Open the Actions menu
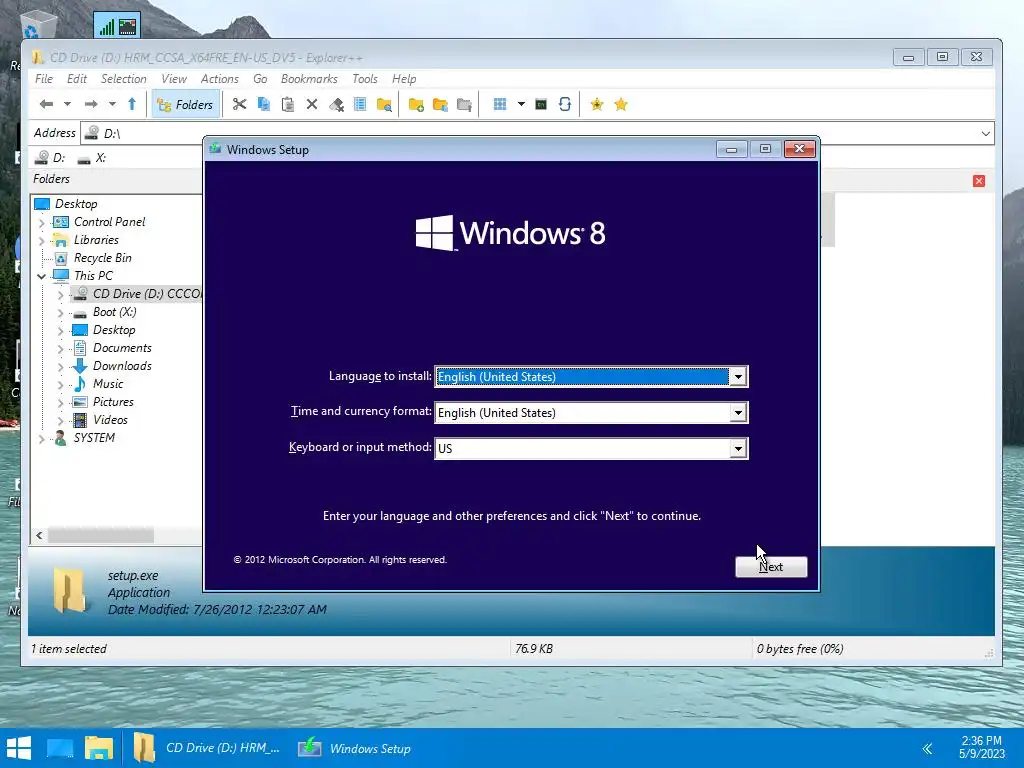 (x=219, y=79)
